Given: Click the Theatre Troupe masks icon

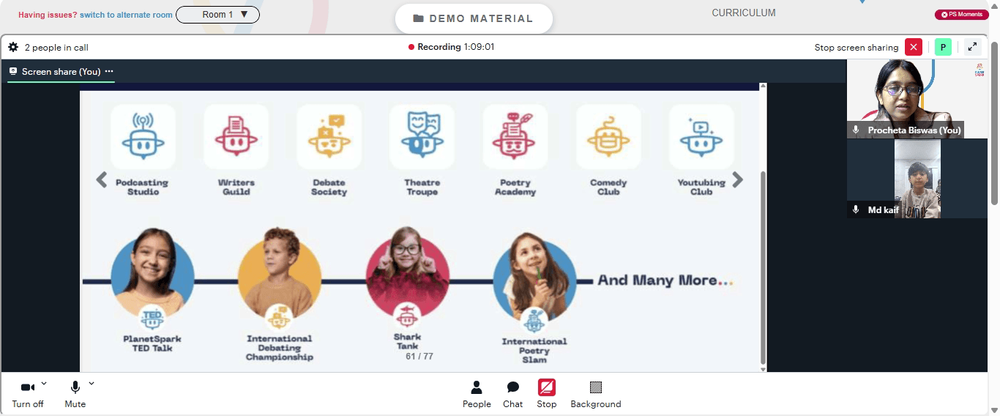Looking at the screenshot, I should click(x=422, y=137).
